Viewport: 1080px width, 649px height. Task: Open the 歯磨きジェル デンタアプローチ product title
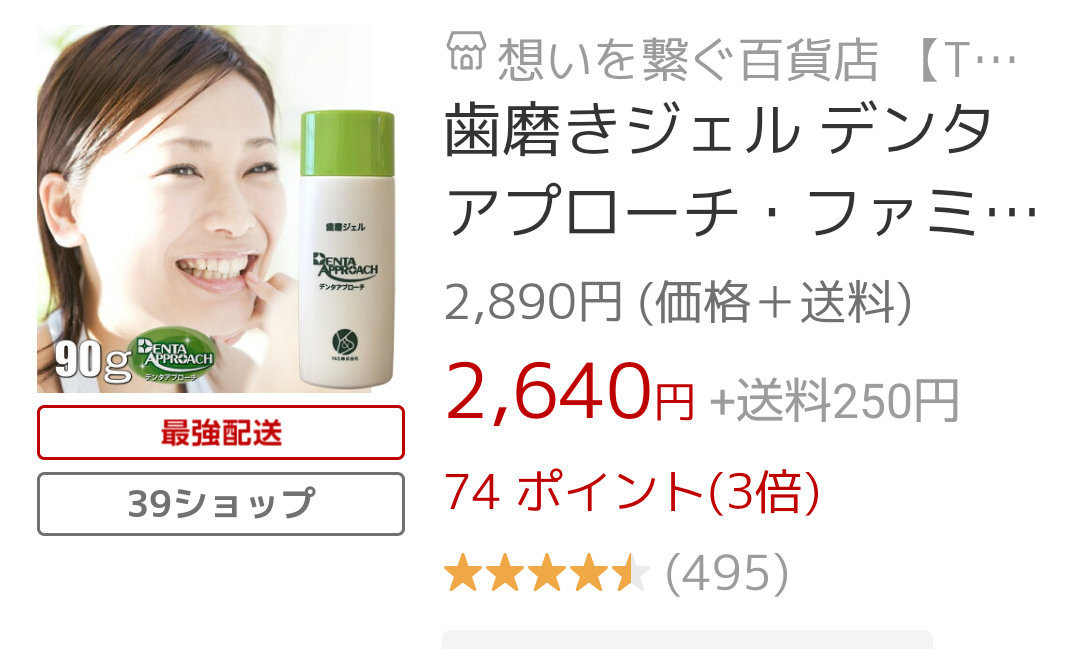click(x=740, y=171)
